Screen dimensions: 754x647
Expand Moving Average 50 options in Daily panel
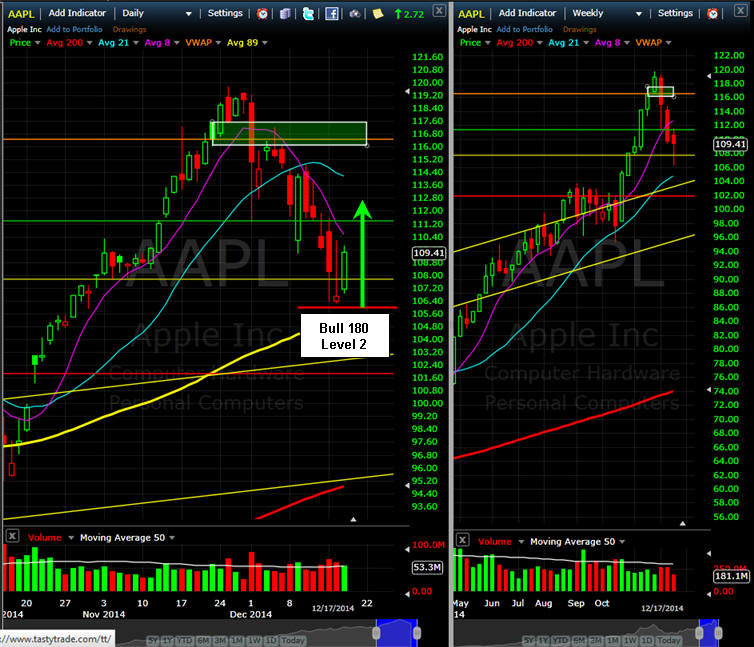pos(172,538)
